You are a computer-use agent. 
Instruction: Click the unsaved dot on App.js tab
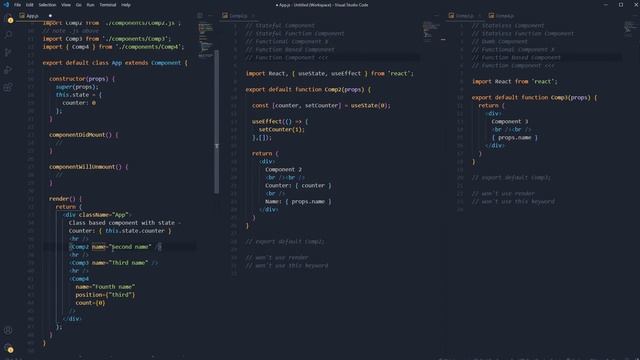(50, 16)
